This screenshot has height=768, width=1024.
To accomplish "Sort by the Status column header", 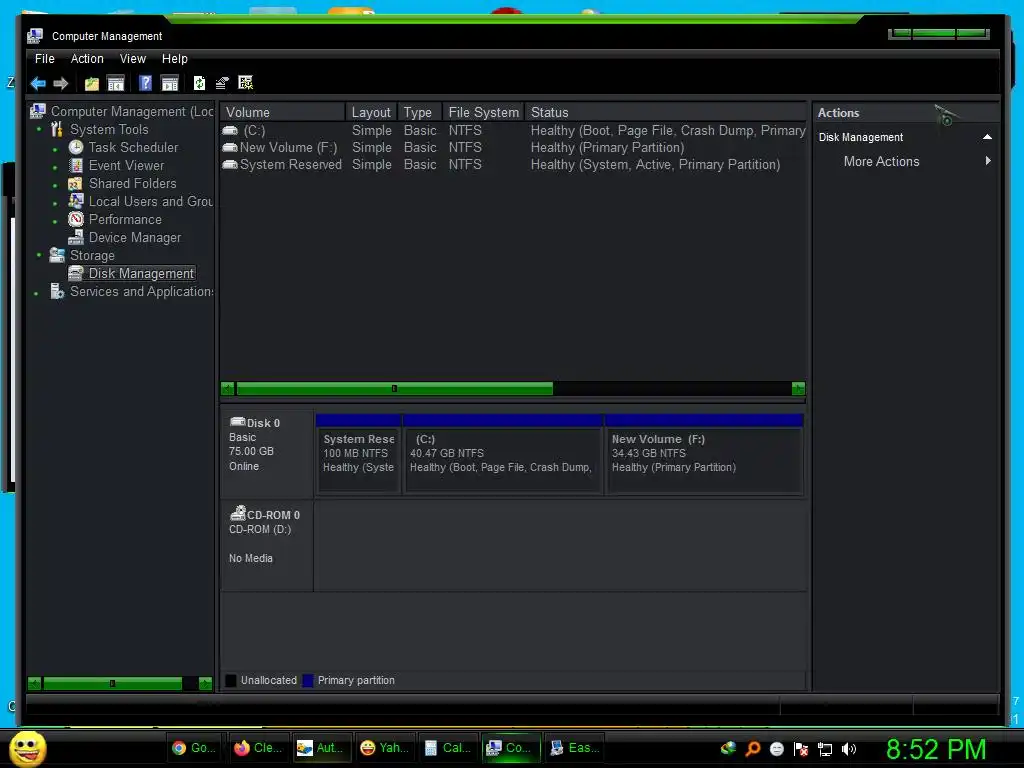I will pyautogui.click(x=665, y=112).
